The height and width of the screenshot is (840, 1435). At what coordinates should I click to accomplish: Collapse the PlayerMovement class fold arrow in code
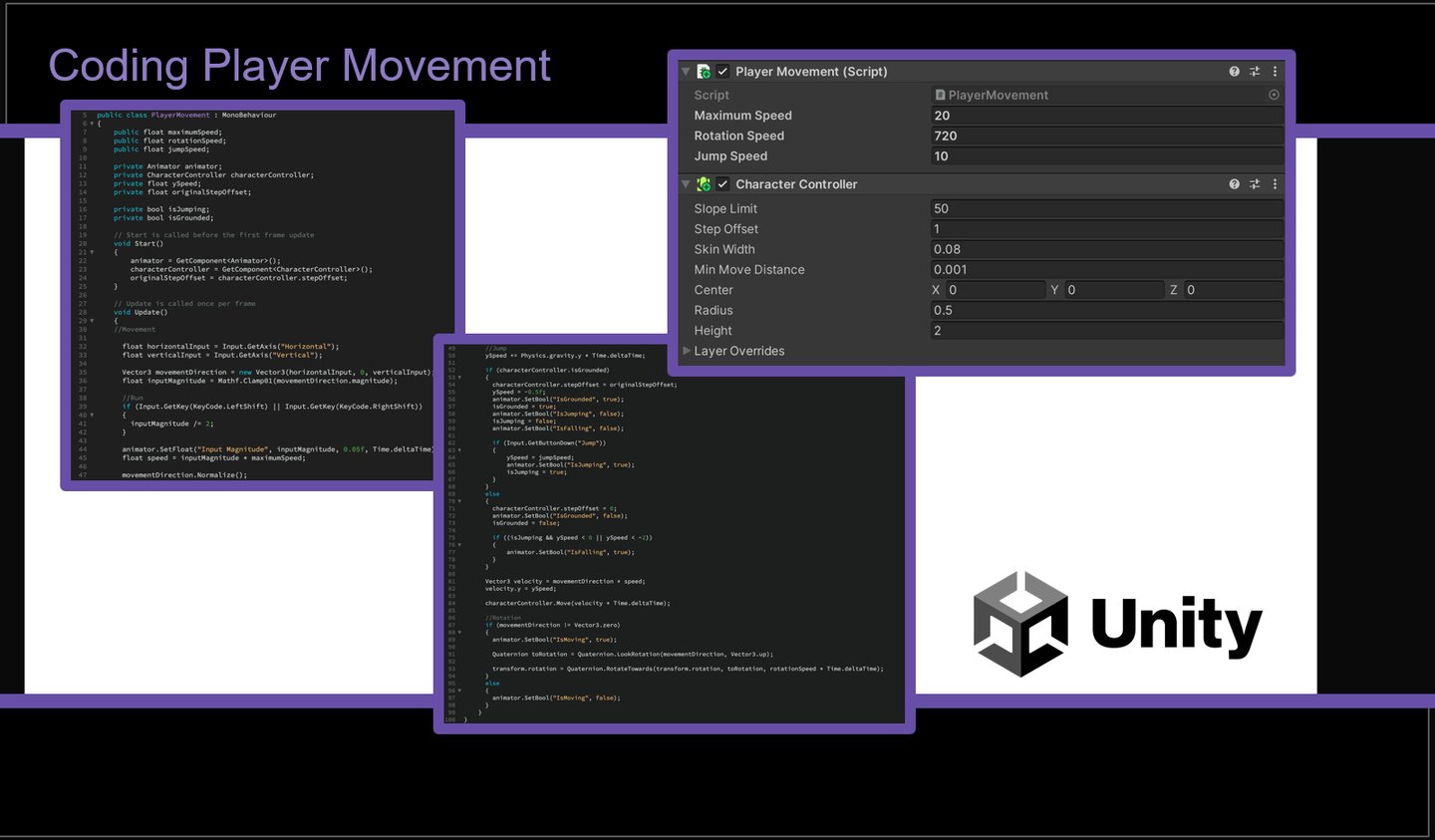point(92,124)
